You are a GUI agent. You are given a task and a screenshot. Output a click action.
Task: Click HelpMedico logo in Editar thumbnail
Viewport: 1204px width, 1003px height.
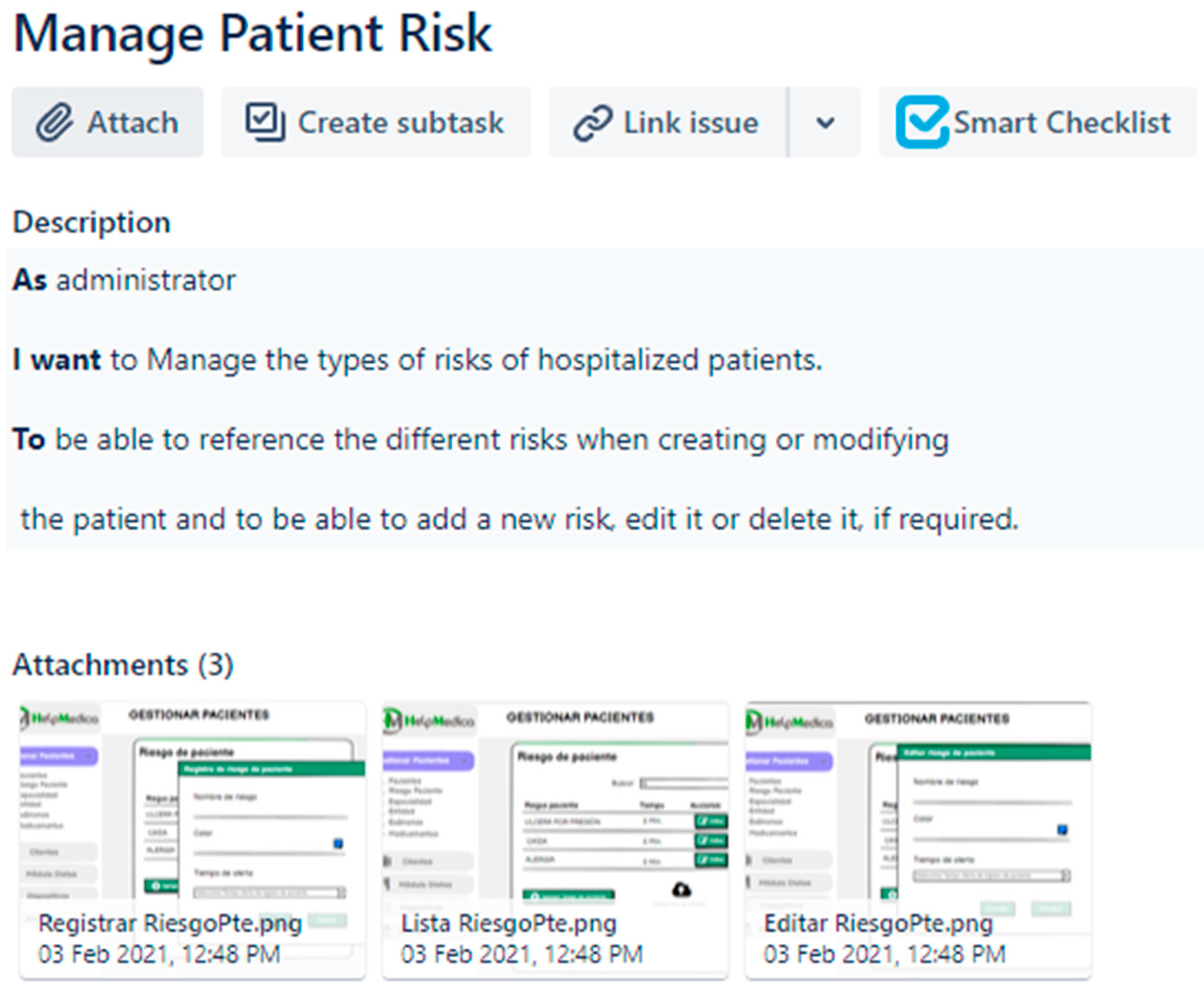tap(790, 722)
